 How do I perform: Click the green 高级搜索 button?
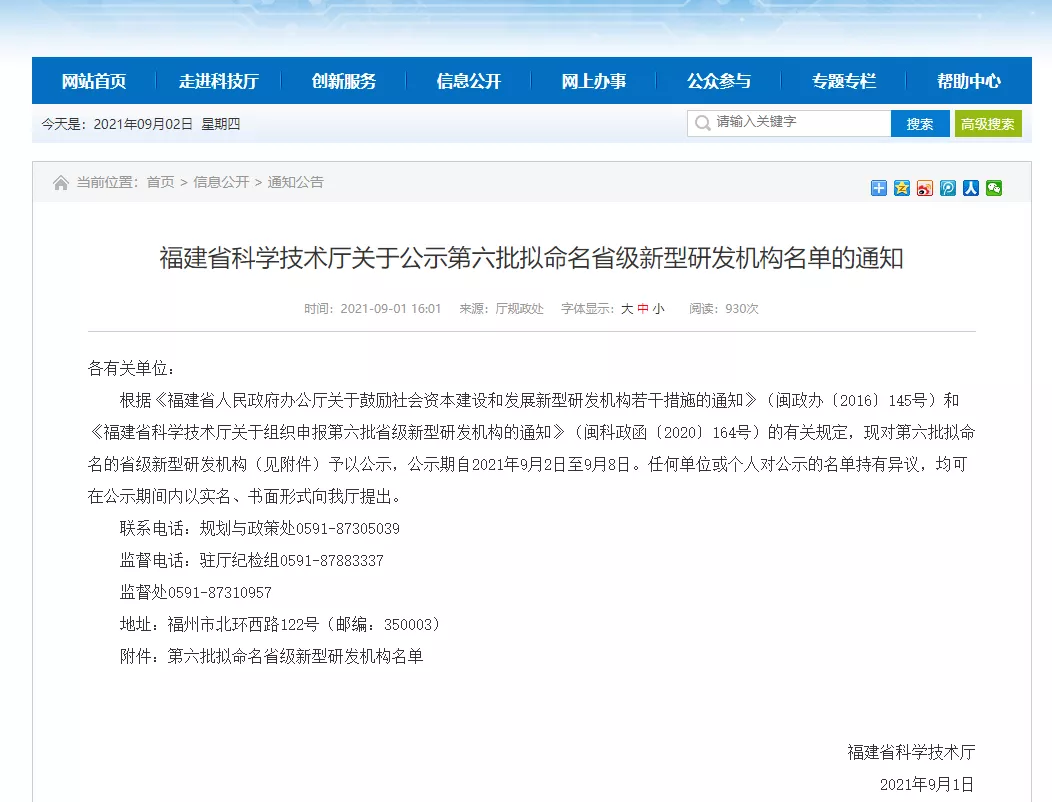coord(988,123)
